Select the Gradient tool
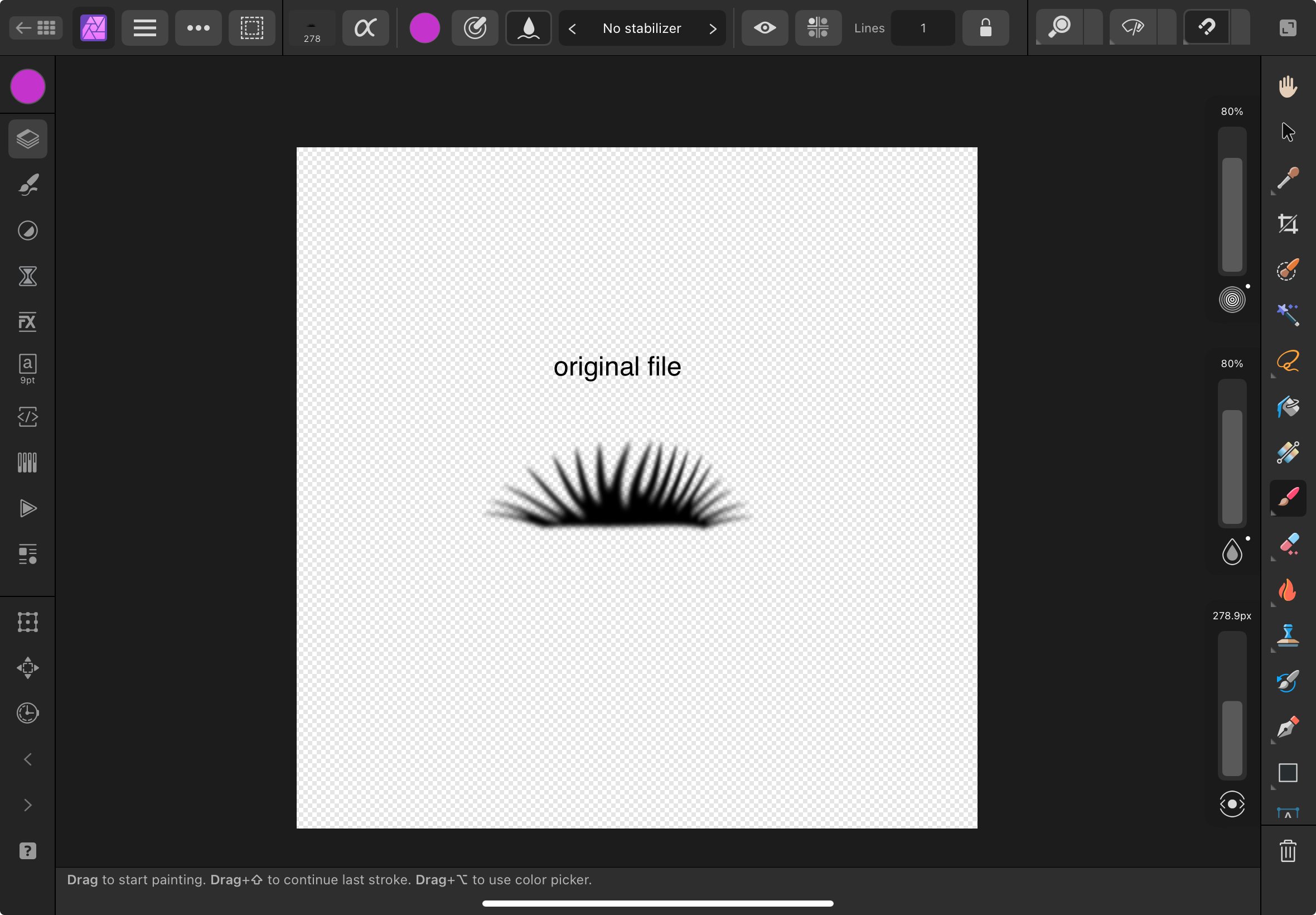This screenshot has height=915, width=1316. pyautogui.click(x=1288, y=452)
